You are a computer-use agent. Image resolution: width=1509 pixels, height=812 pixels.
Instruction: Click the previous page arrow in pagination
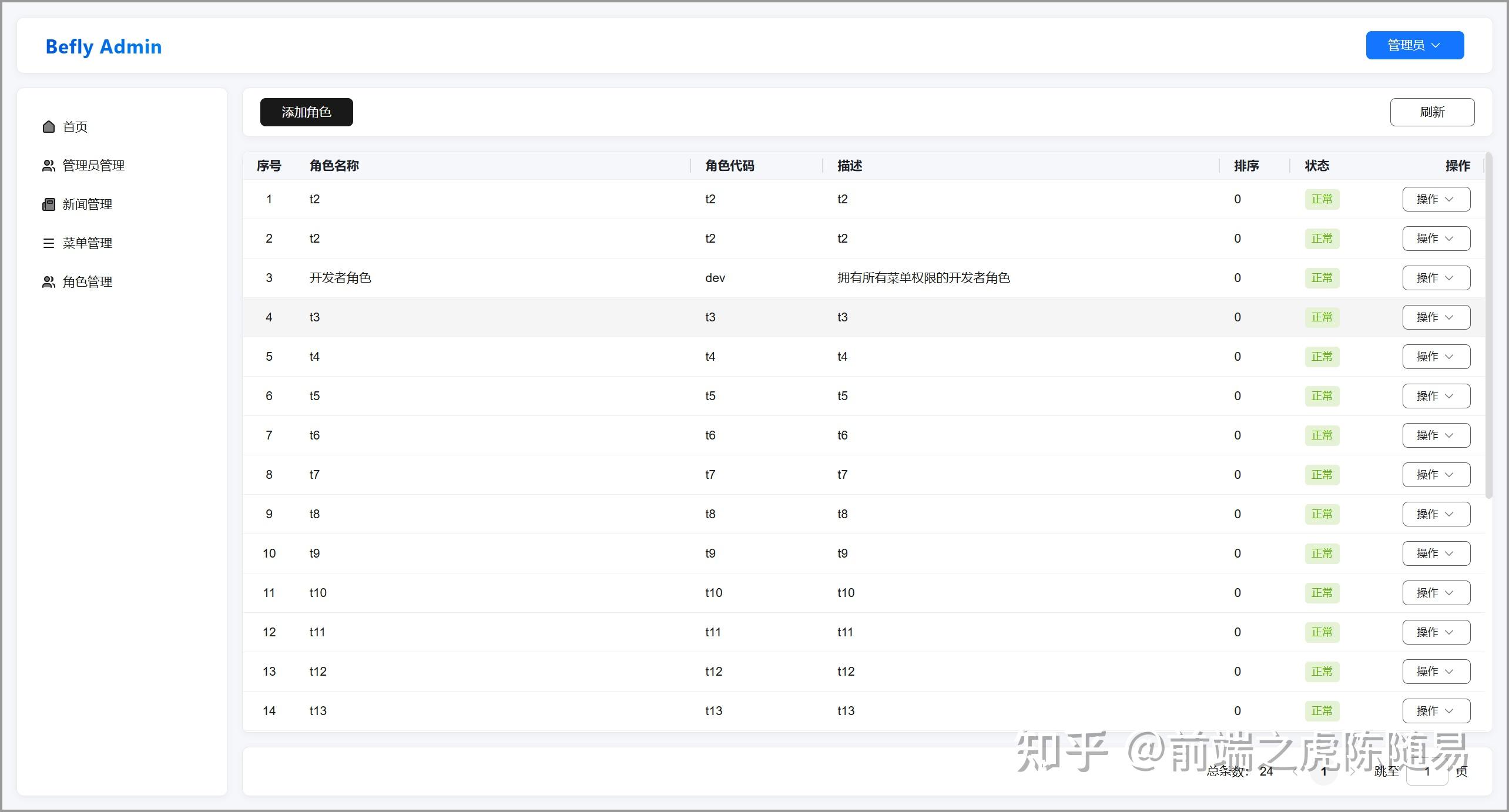tap(1295, 771)
